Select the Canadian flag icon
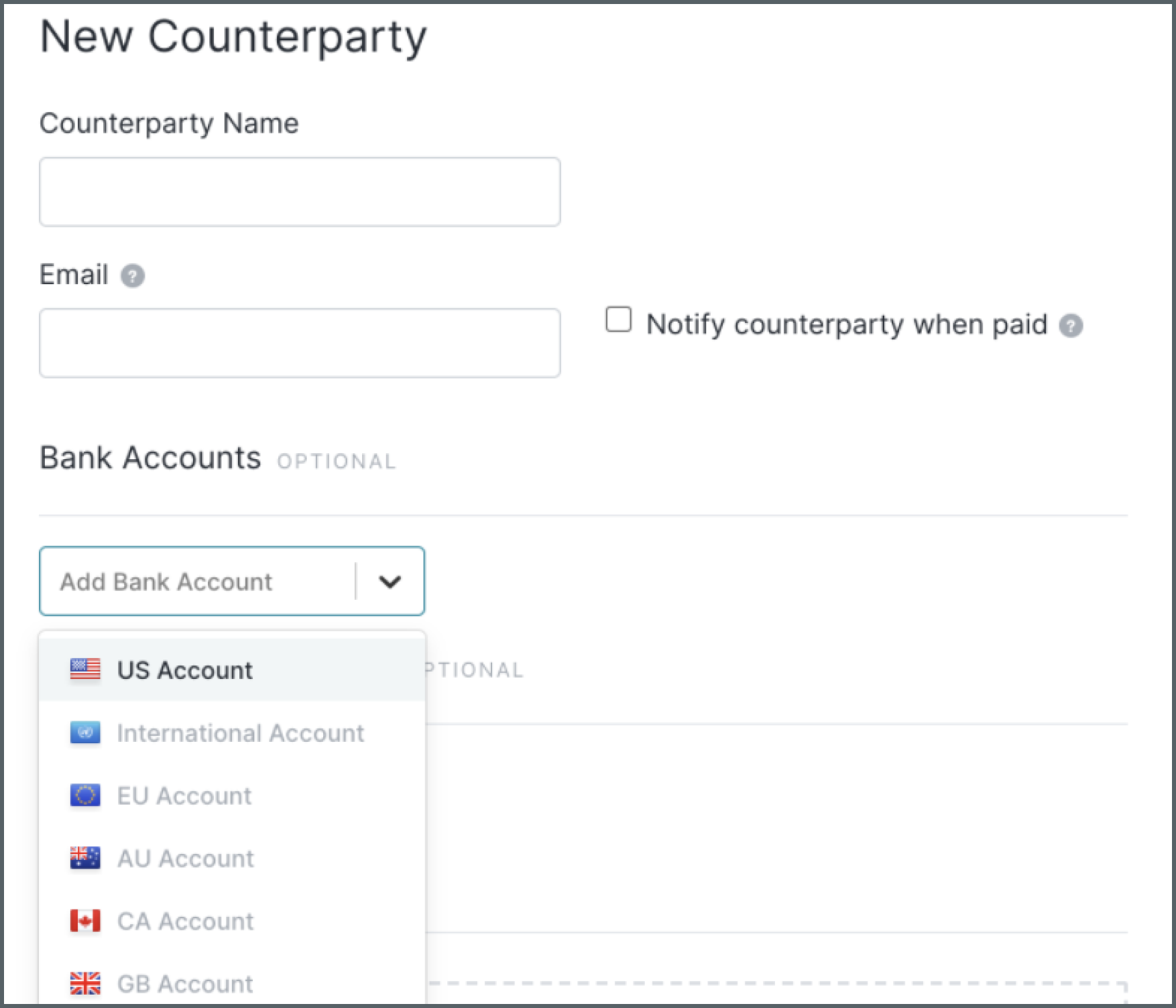 [x=84, y=921]
